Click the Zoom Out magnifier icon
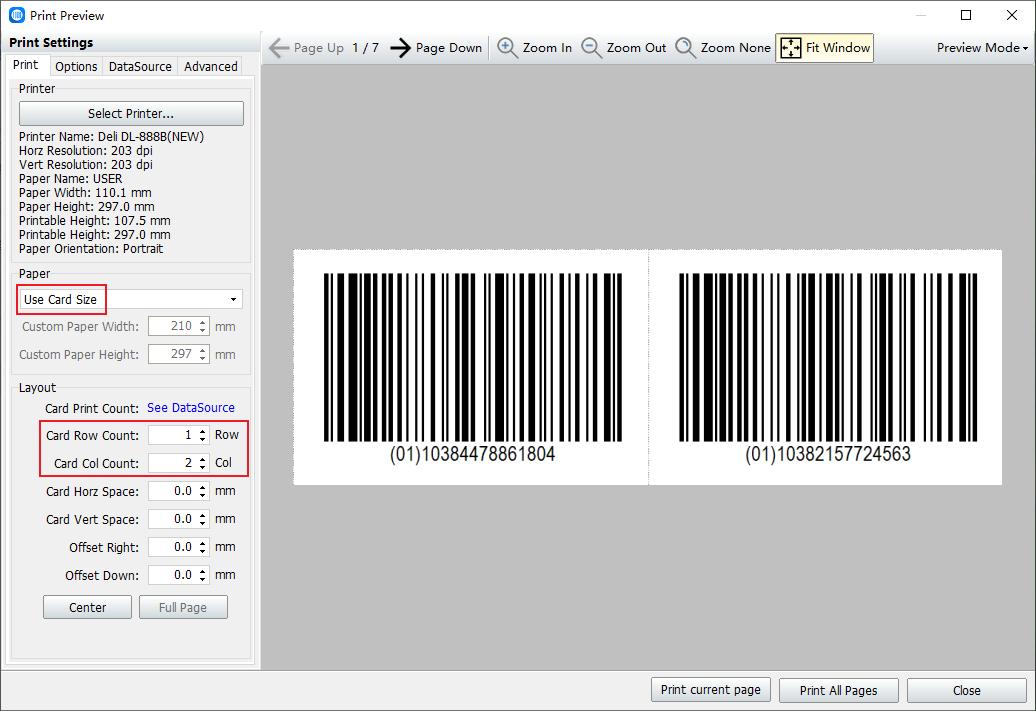This screenshot has width=1036, height=711. (x=591, y=48)
